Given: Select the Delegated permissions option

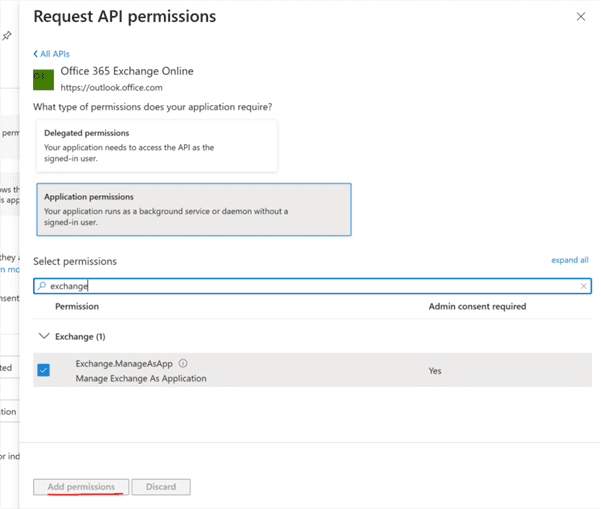Looking at the screenshot, I should click(x=156, y=146).
